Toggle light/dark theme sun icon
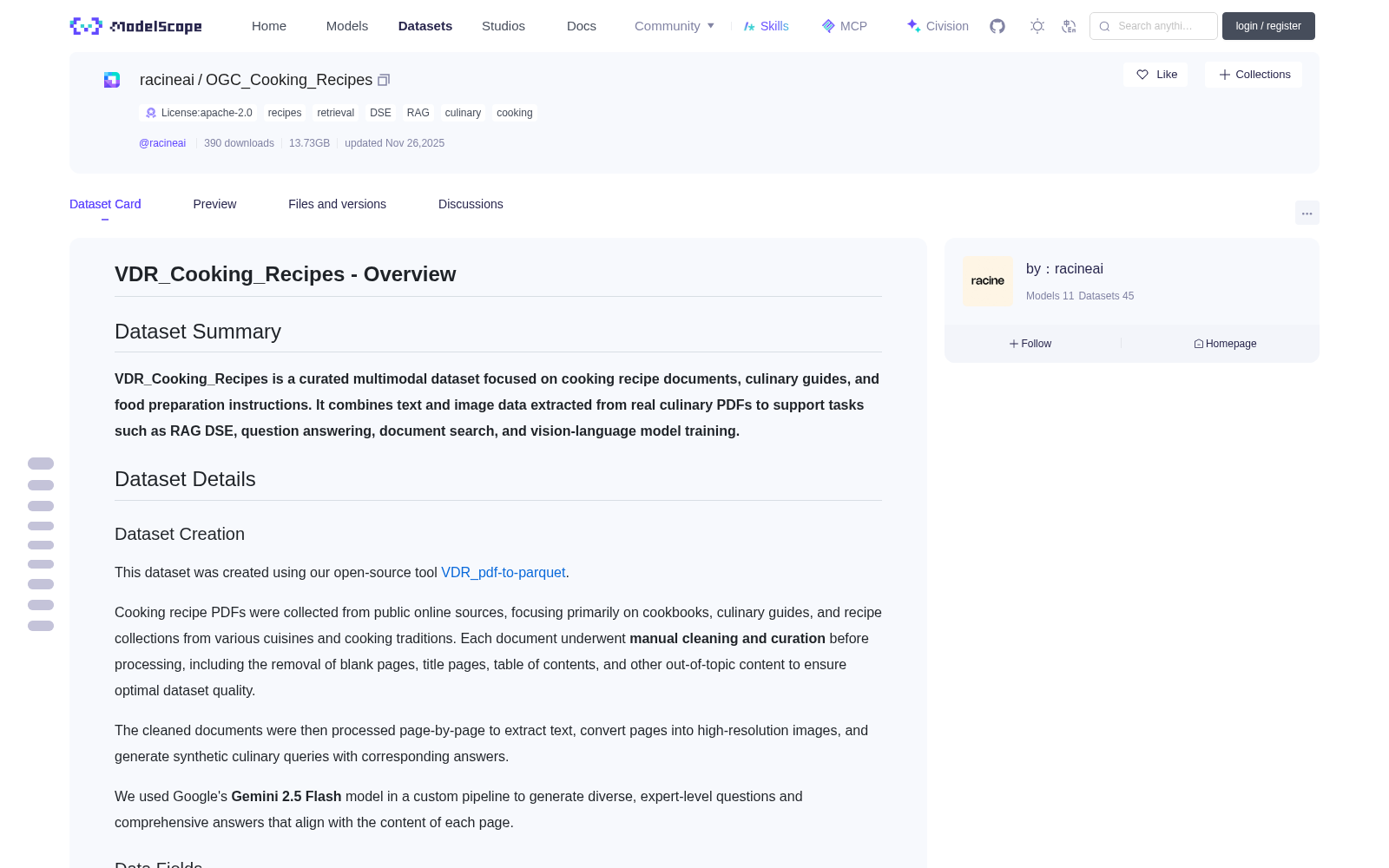 pyautogui.click(x=1037, y=26)
